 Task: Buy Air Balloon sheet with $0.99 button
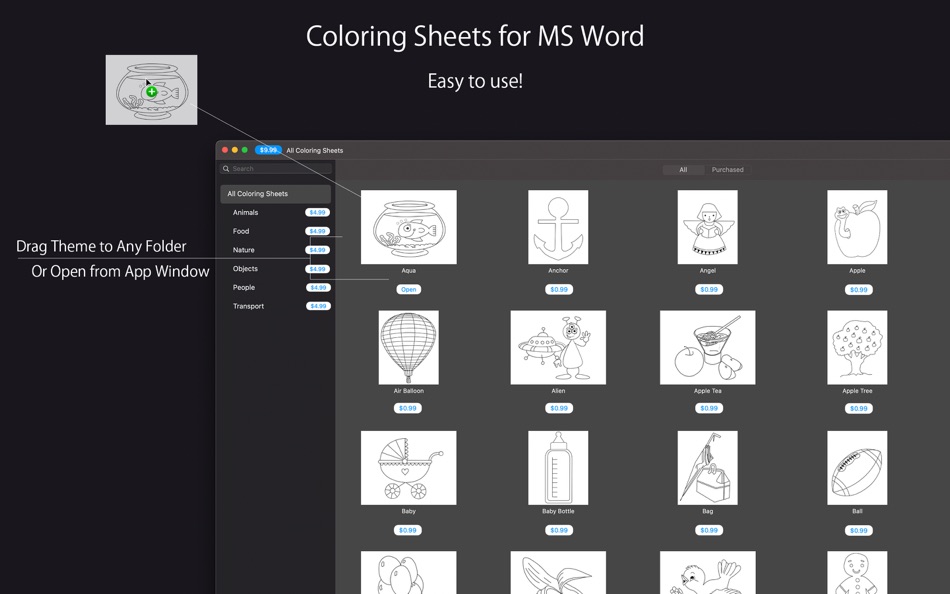coord(408,409)
